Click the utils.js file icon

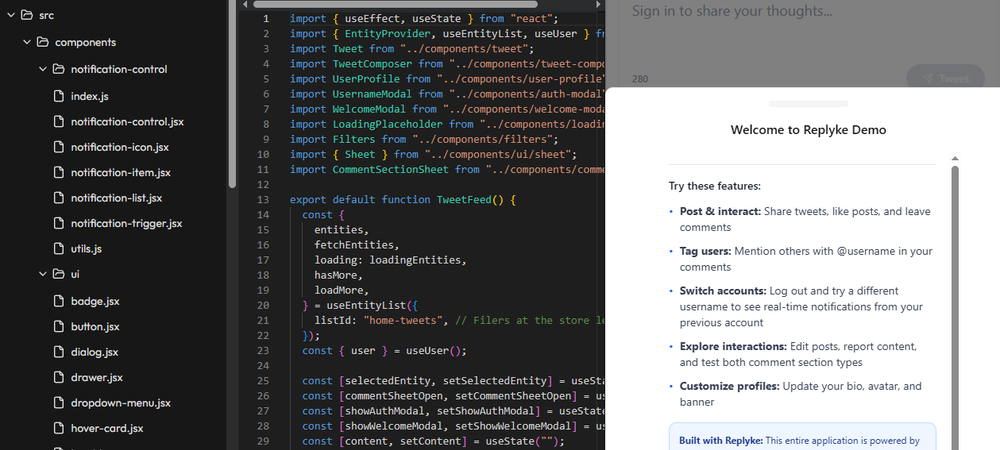pos(59,249)
